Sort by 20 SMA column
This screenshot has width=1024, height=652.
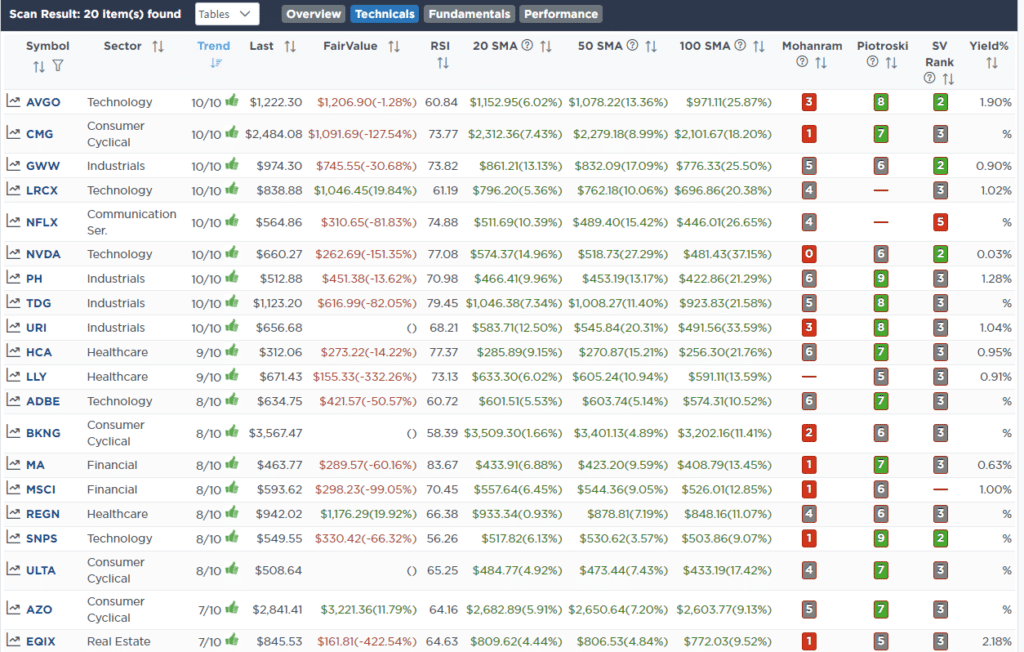point(546,46)
